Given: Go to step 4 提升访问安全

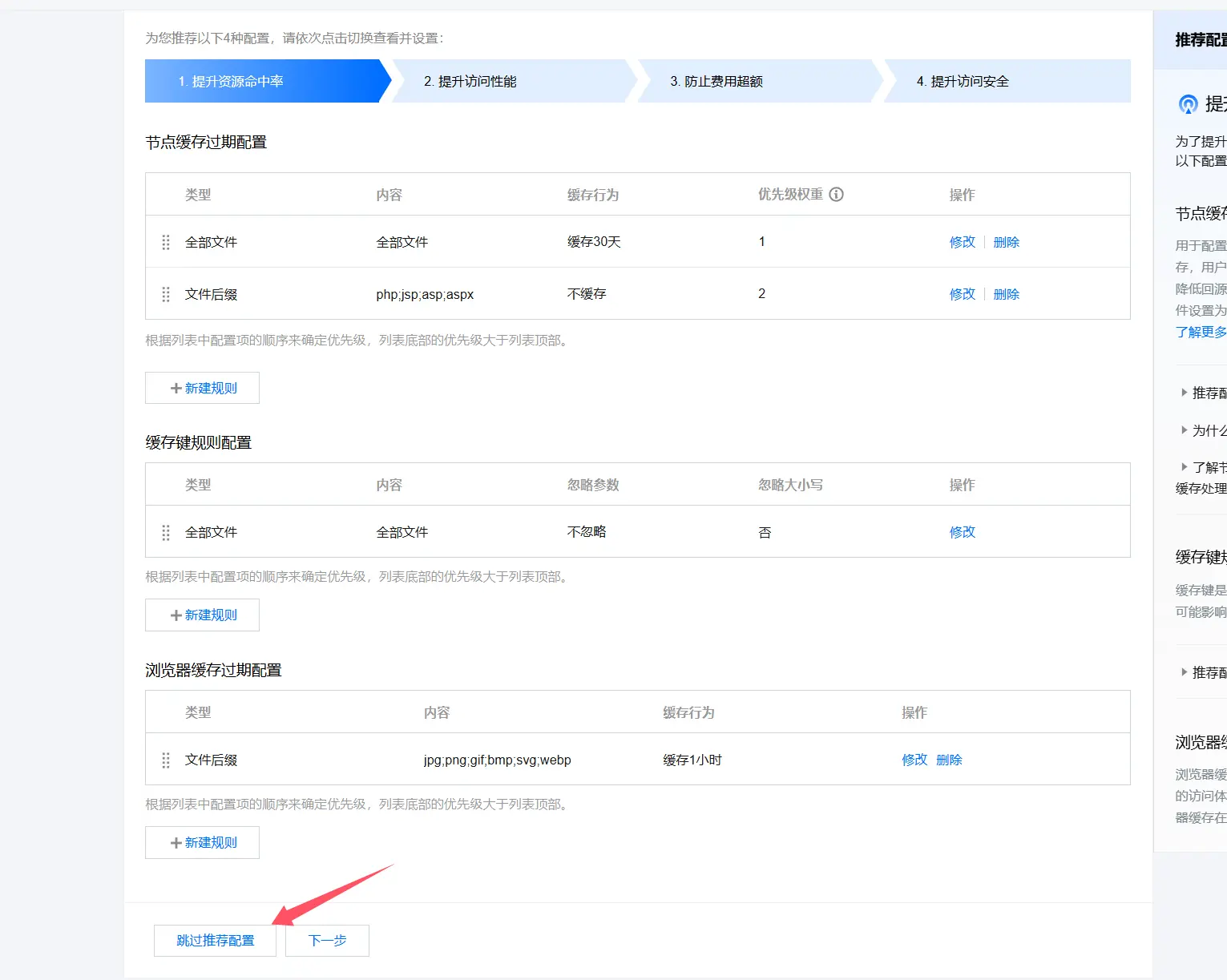Looking at the screenshot, I should click(x=1005, y=81).
